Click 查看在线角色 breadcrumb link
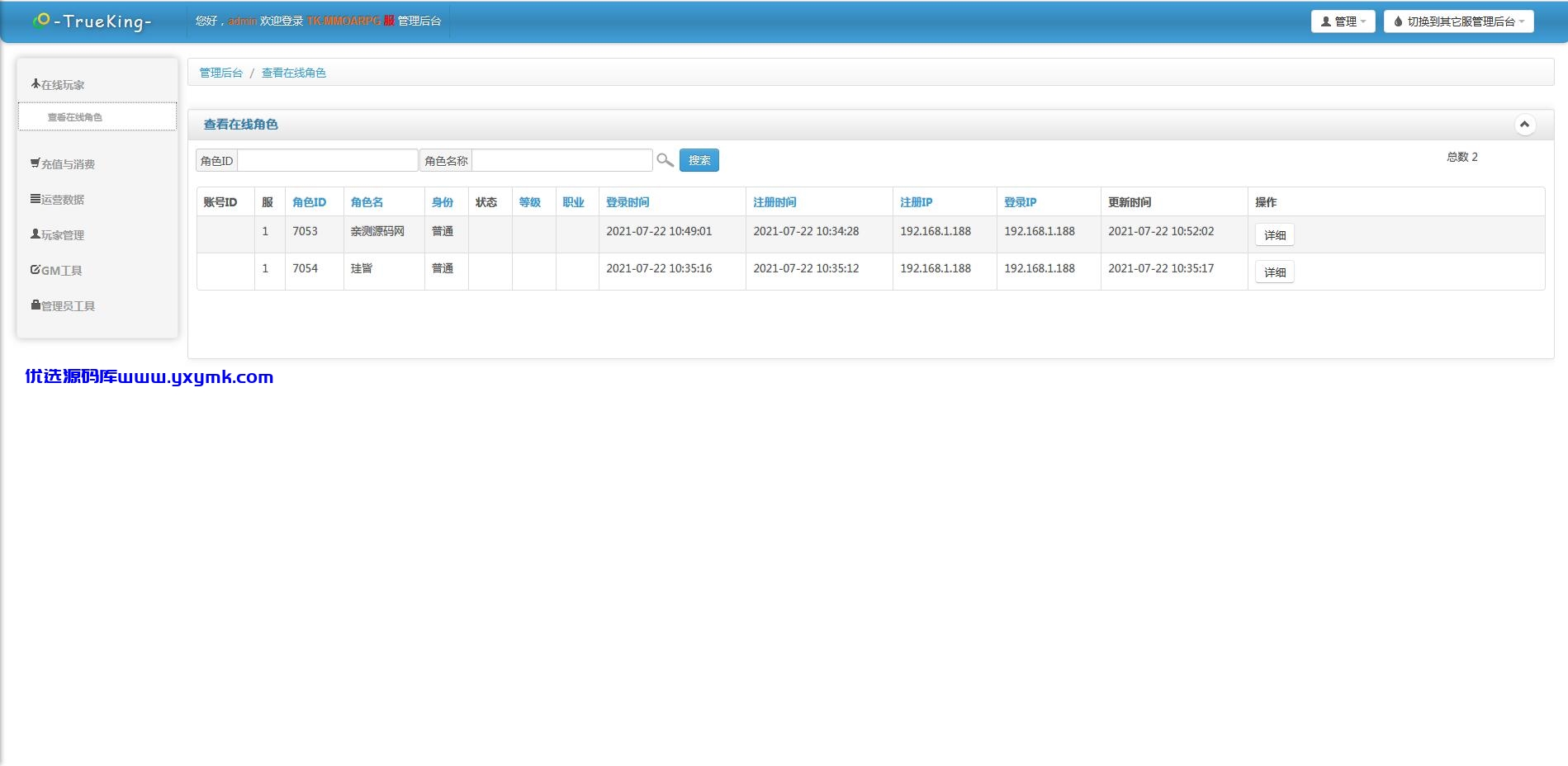 click(x=294, y=73)
